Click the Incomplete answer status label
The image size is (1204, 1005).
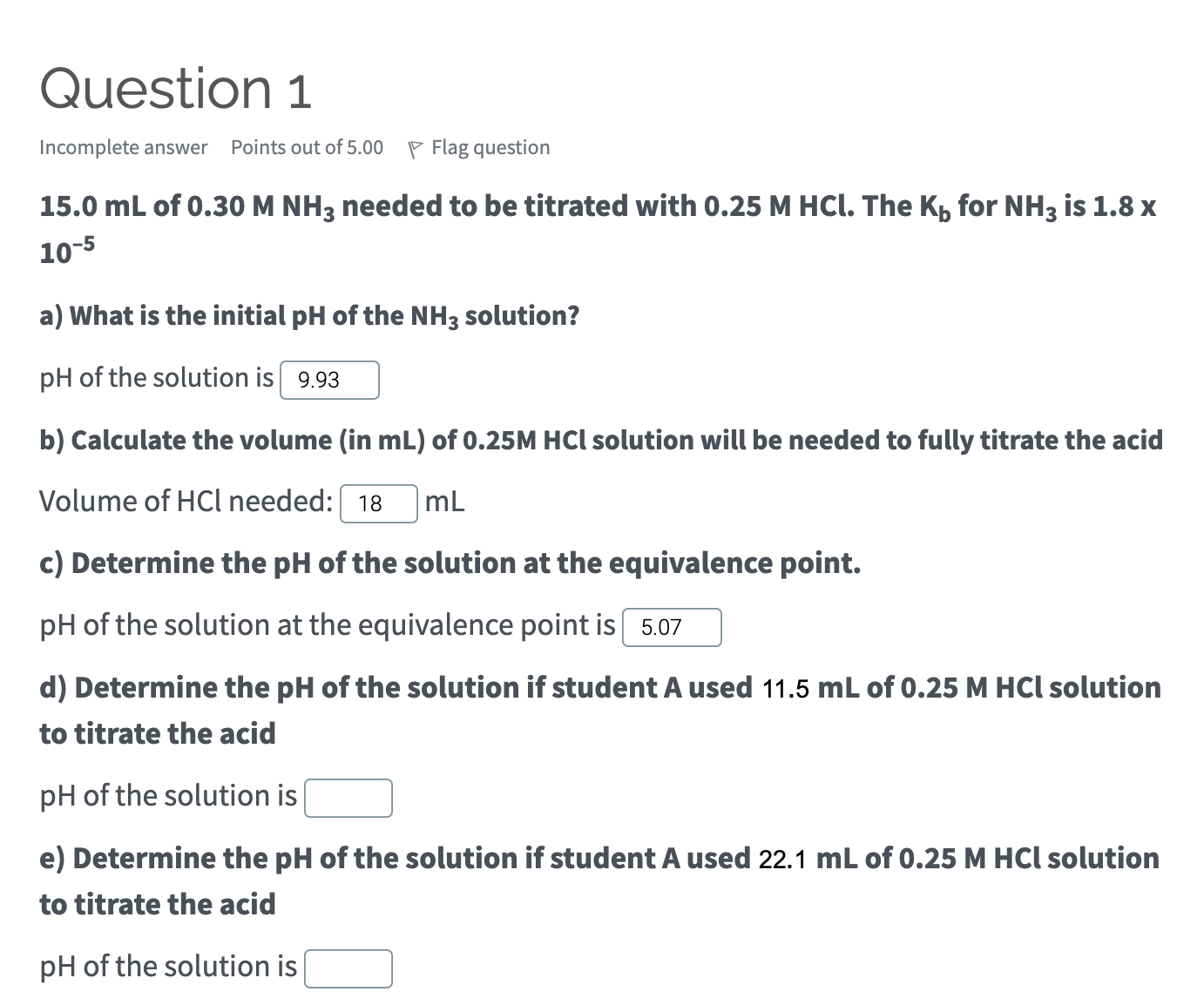pyautogui.click(x=123, y=146)
